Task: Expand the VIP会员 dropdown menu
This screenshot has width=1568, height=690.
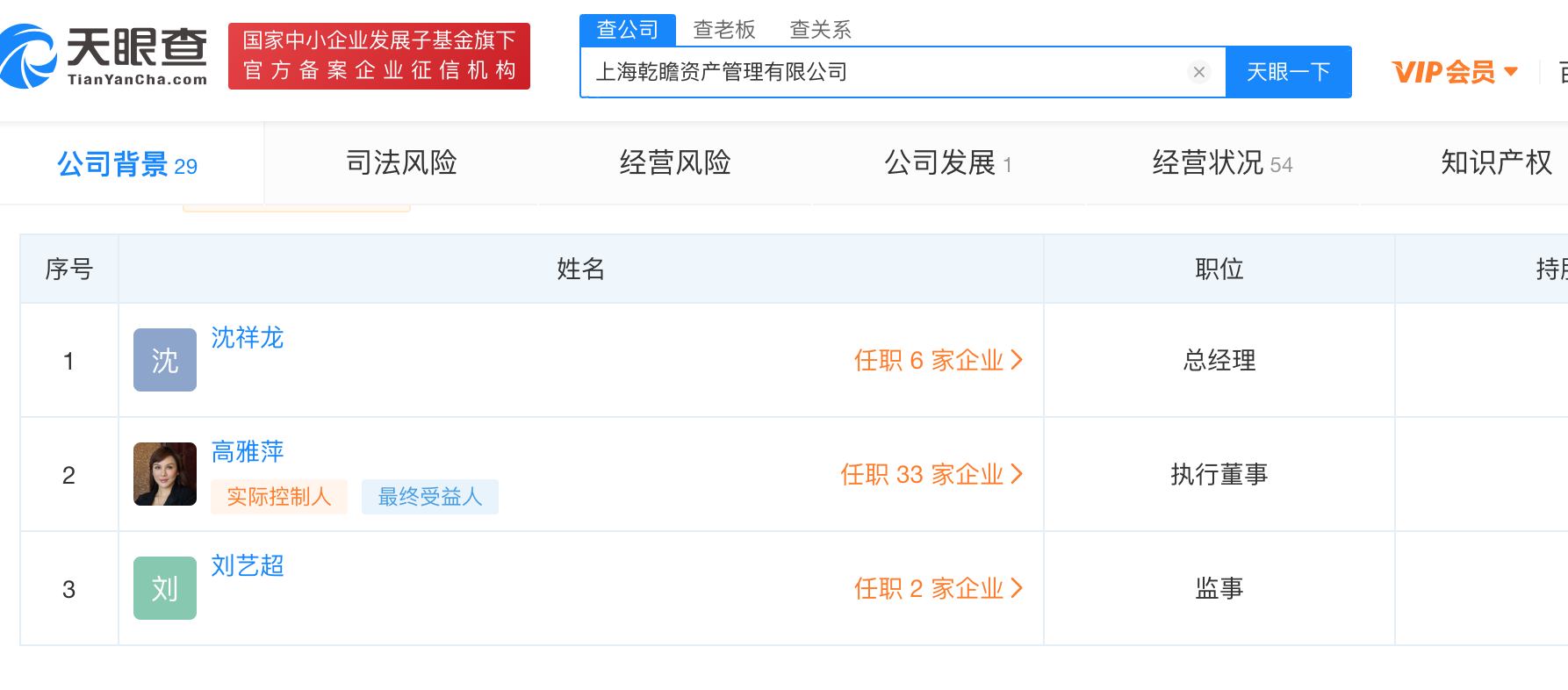Action: (1455, 72)
